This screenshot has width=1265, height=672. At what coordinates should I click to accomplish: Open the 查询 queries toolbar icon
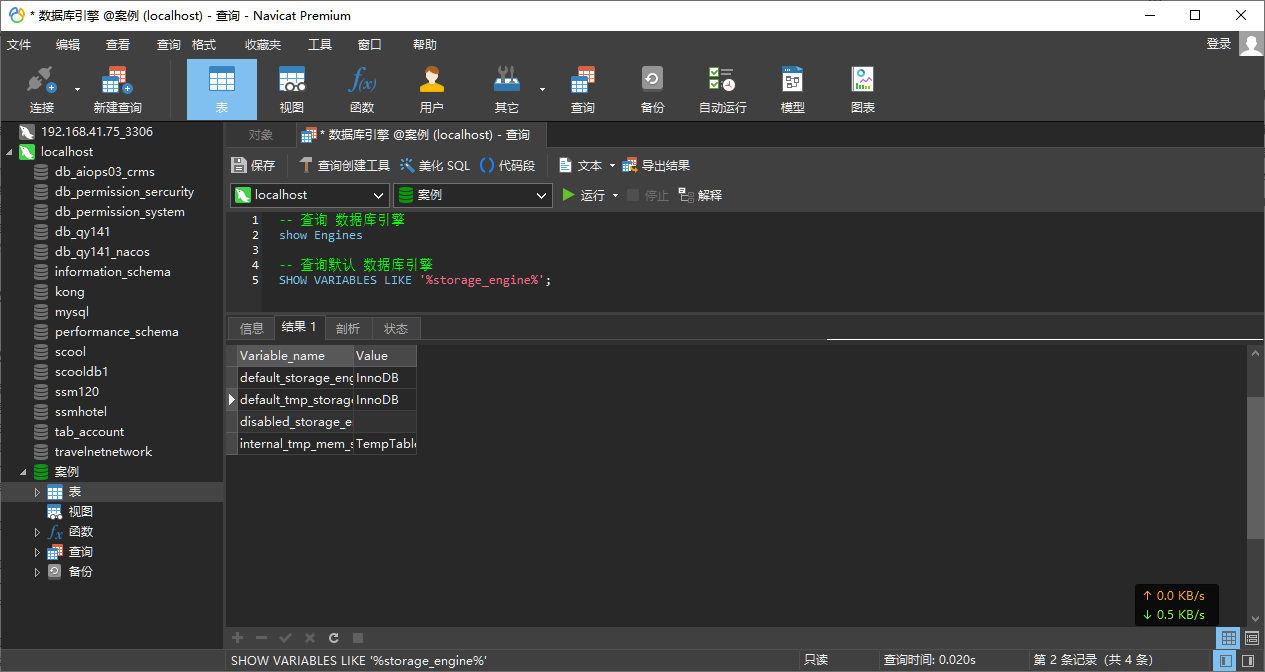[x=583, y=89]
